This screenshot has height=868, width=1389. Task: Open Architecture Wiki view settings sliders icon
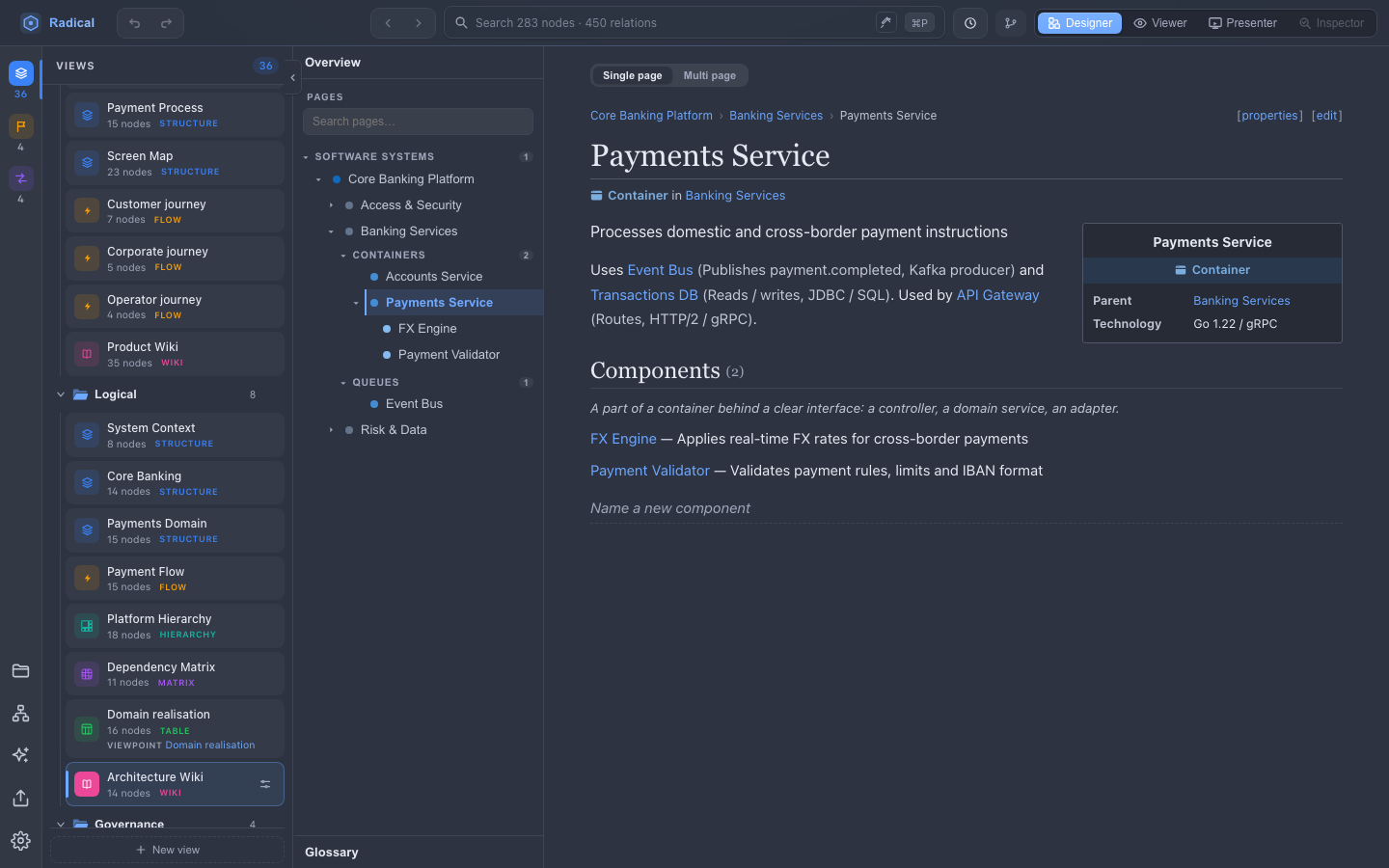(265, 784)
